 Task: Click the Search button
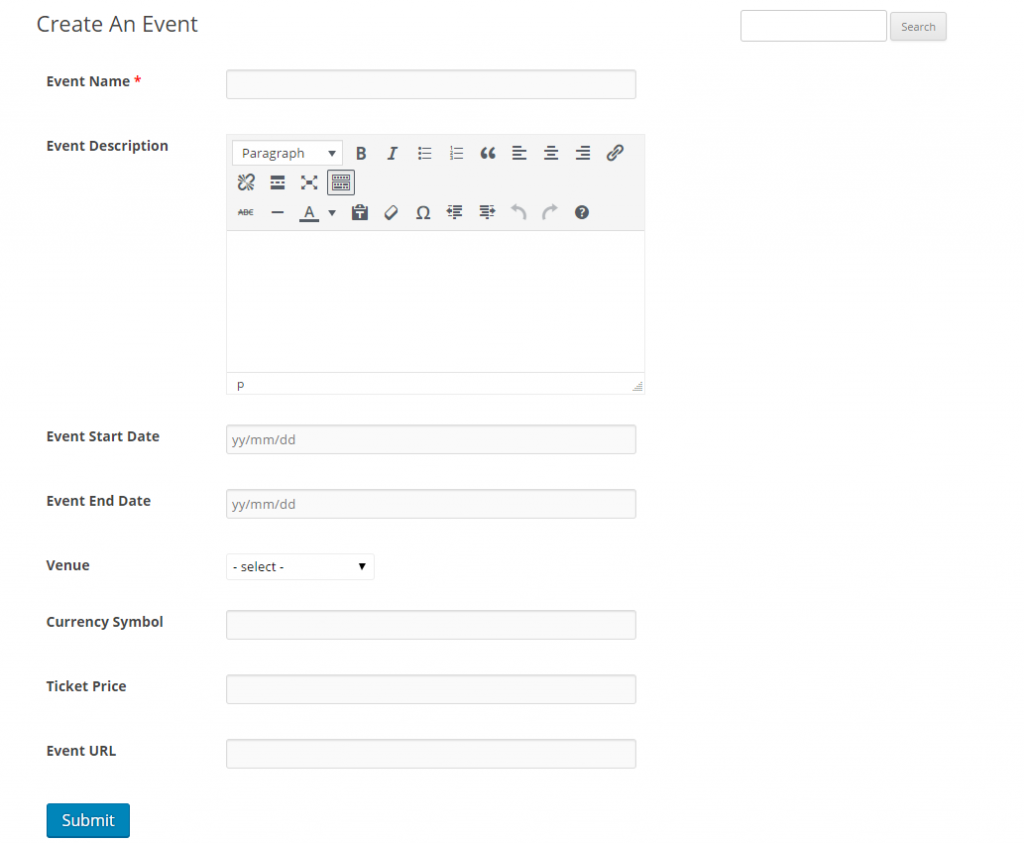click(x=918, y=26)
